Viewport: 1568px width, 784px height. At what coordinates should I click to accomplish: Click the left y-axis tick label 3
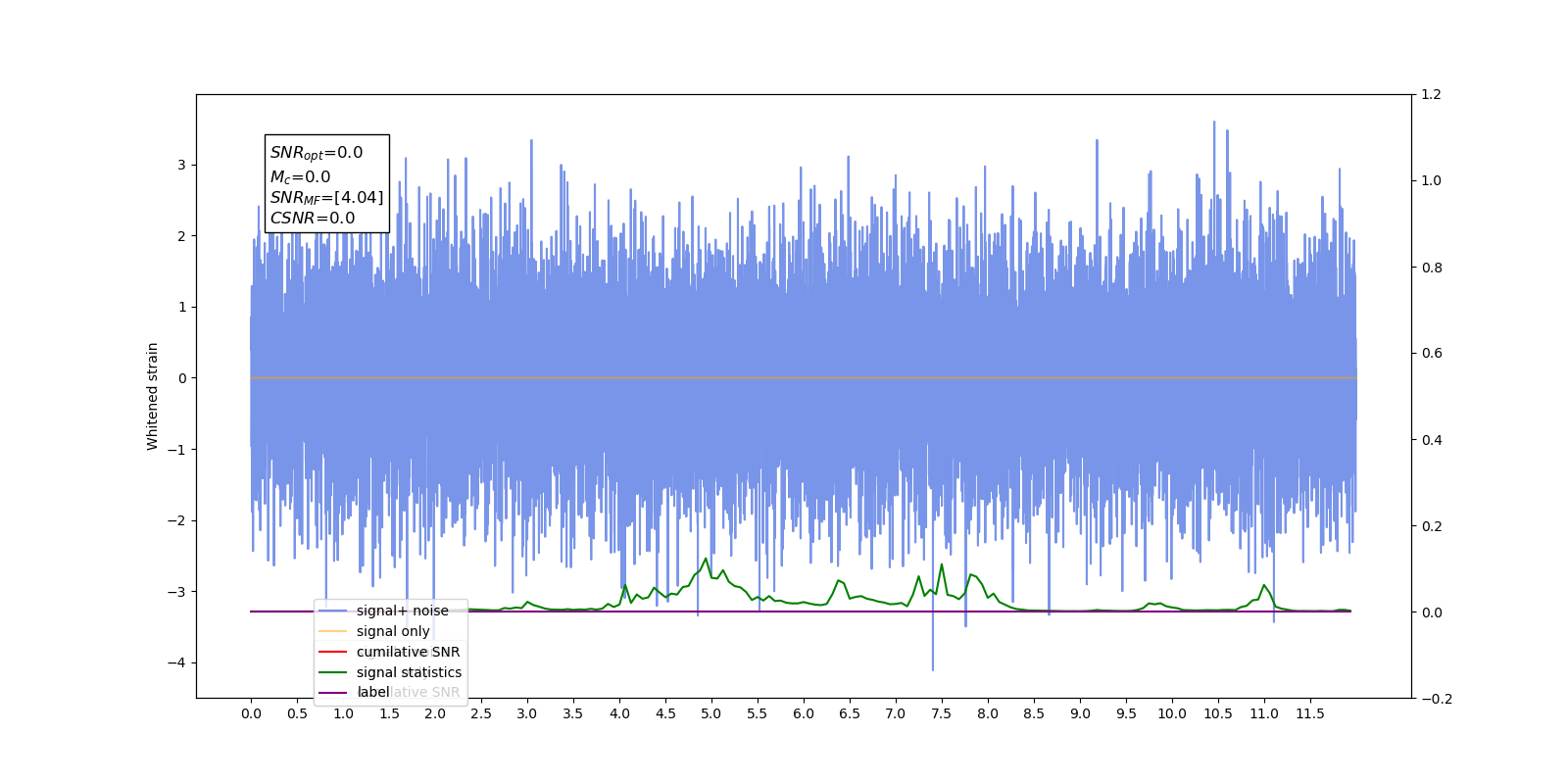[181, 165]
